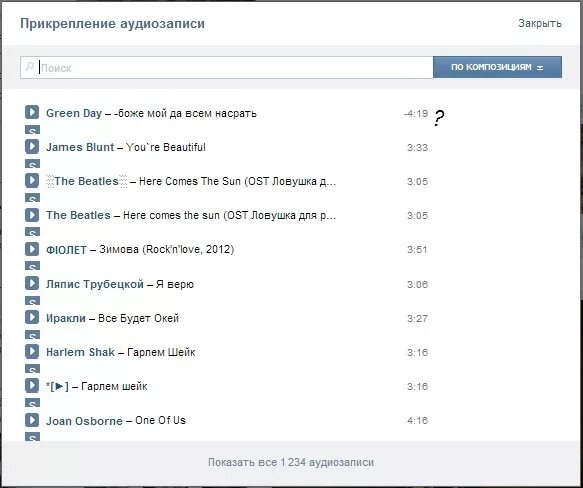Click the Прикрепление аудиозаписи dialog title
This screenshot has height=488, width=583.
pyautogui.click(x=112, y=23)
